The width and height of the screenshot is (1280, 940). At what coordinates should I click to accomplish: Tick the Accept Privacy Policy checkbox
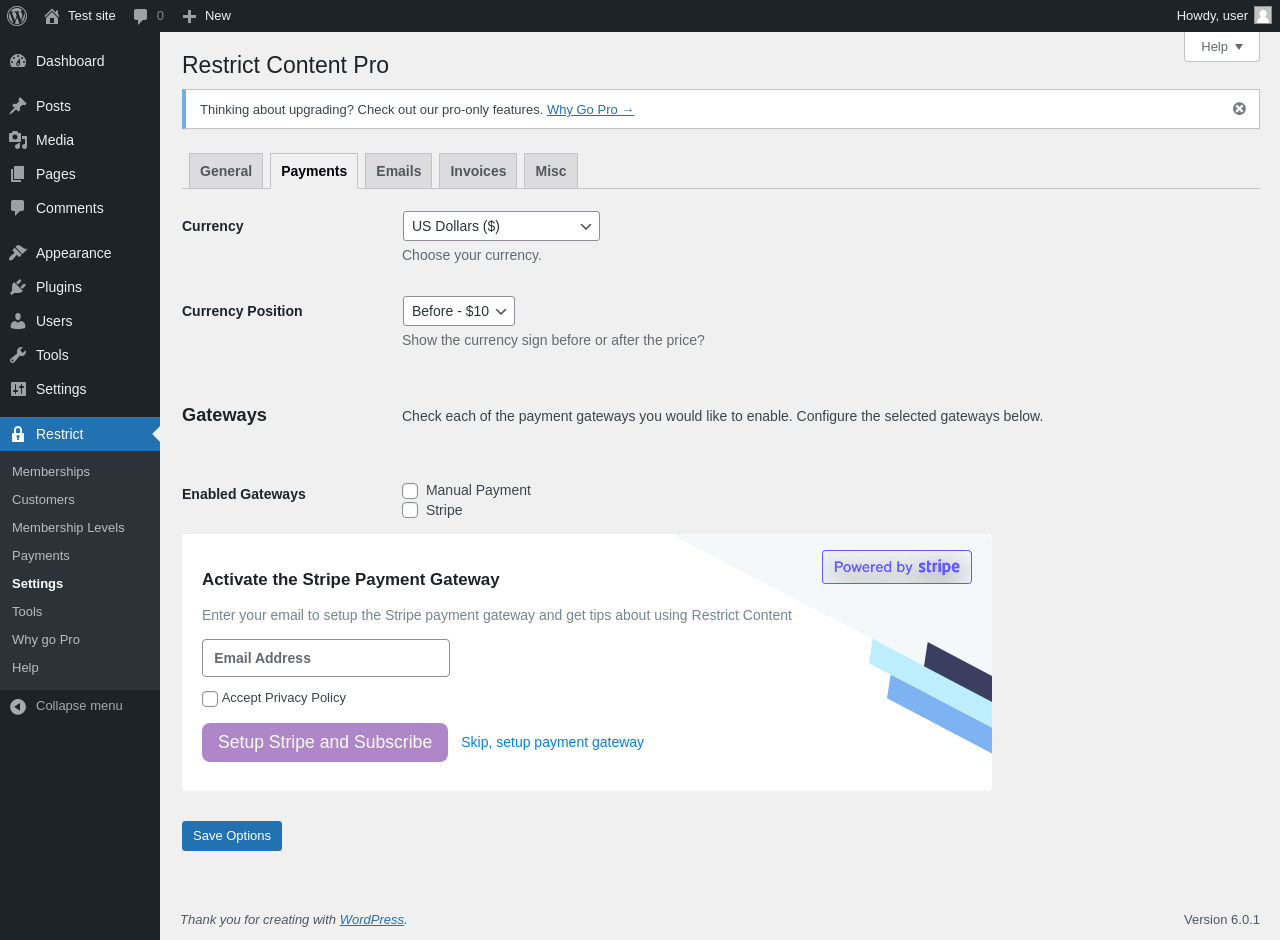(x=210, y=699)
